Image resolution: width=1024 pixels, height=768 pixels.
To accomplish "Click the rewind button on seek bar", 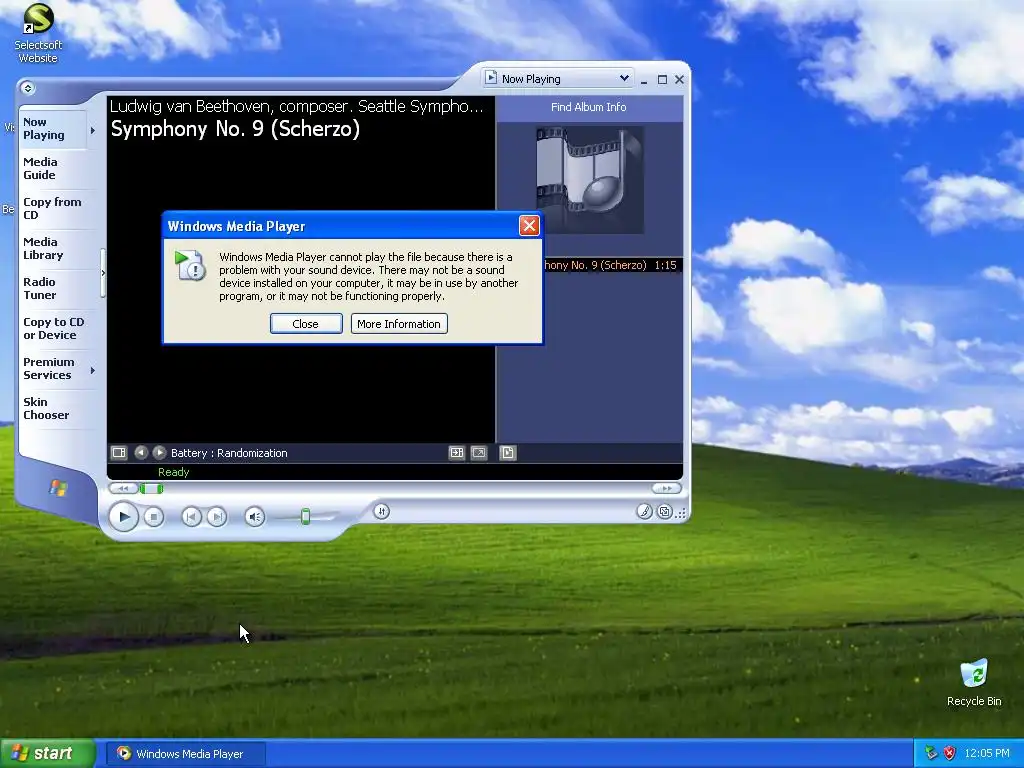I will (123, 488).
